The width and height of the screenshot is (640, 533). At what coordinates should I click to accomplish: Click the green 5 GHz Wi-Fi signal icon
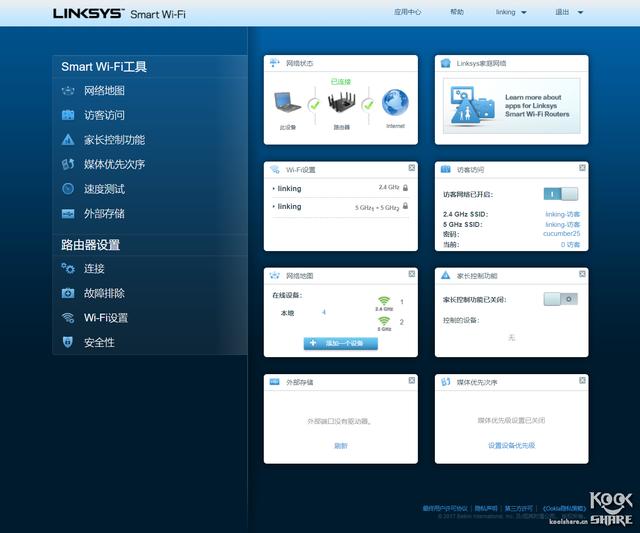[x=384, y=321]
